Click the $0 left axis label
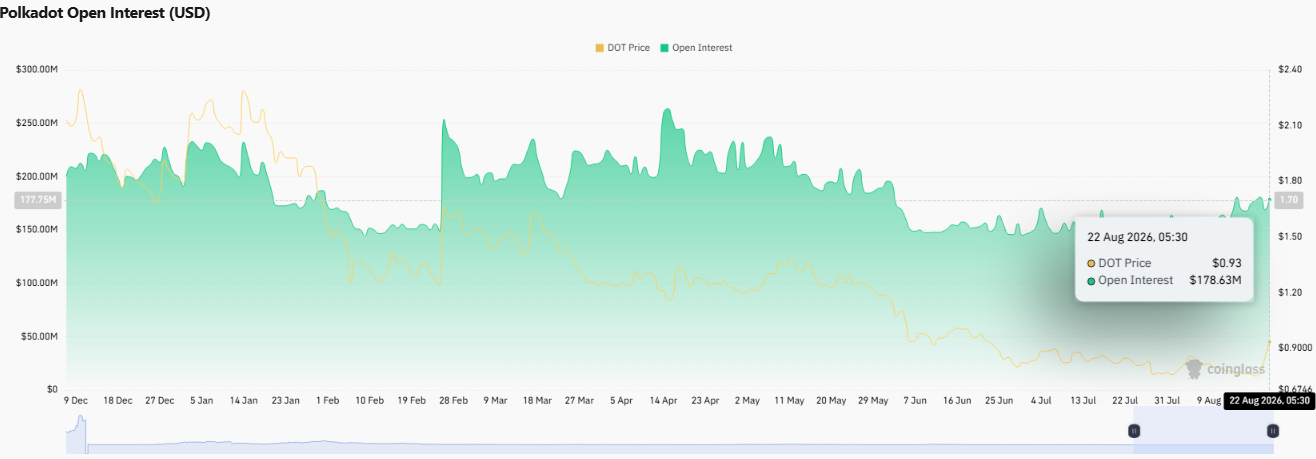 coord(53,390)
